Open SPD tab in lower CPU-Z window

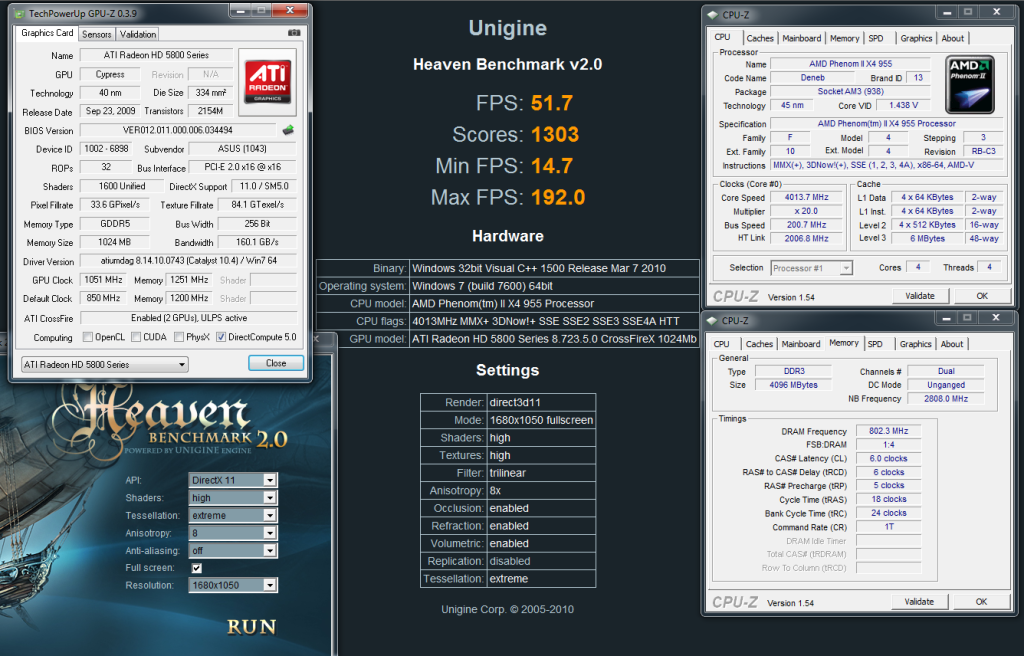875,344
